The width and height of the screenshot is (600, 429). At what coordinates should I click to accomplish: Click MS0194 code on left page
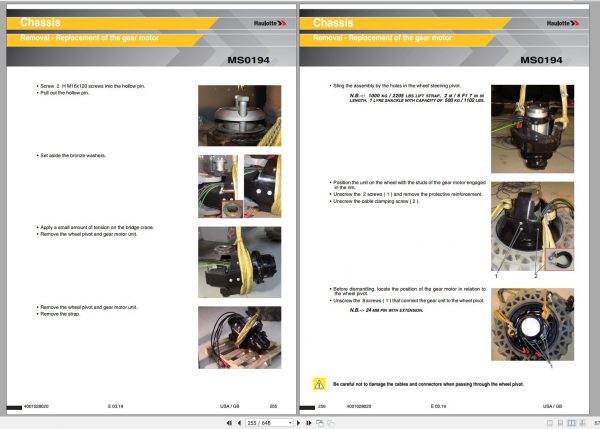coord(248,60)
